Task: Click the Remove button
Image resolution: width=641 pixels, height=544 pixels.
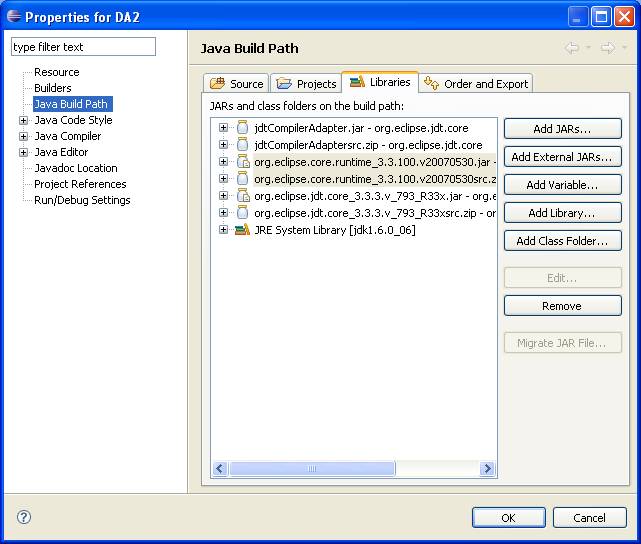Action: pyautogui.click(x=563, y=306)
